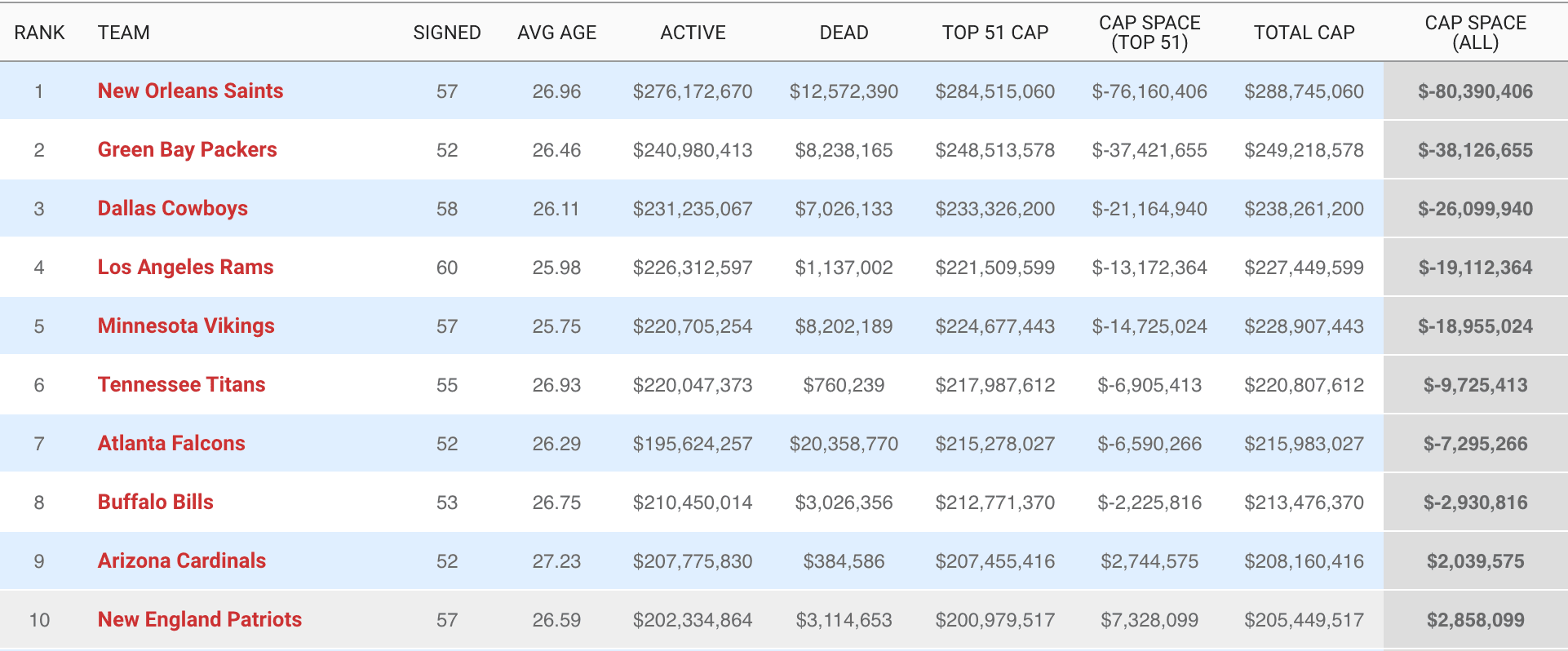Sort by CAP SPACE (TOP 51) header
1568x651 pixels.
coord(1149,33)
